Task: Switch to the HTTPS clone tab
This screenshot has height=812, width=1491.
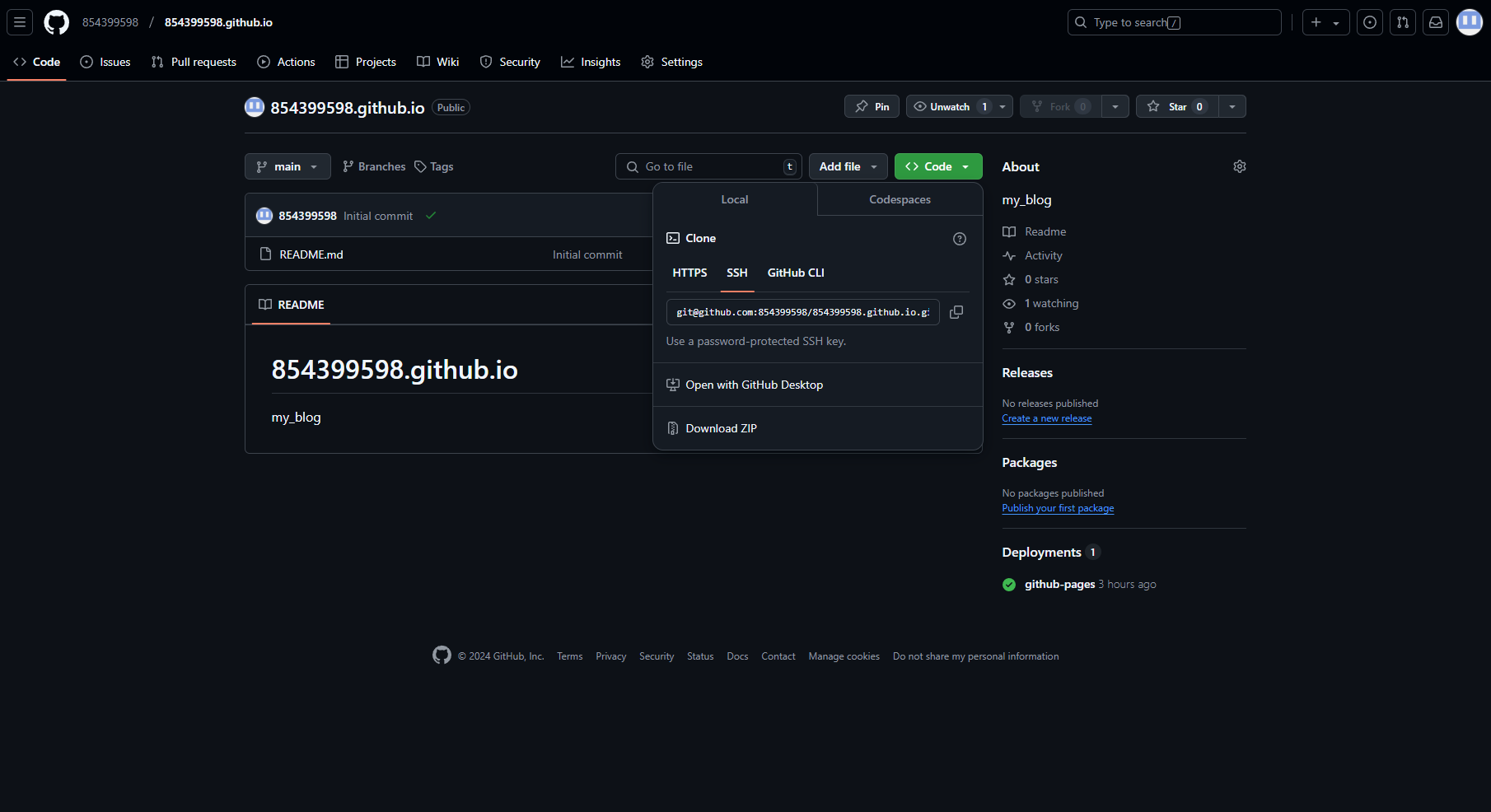Action: click(x=689, y=273)
